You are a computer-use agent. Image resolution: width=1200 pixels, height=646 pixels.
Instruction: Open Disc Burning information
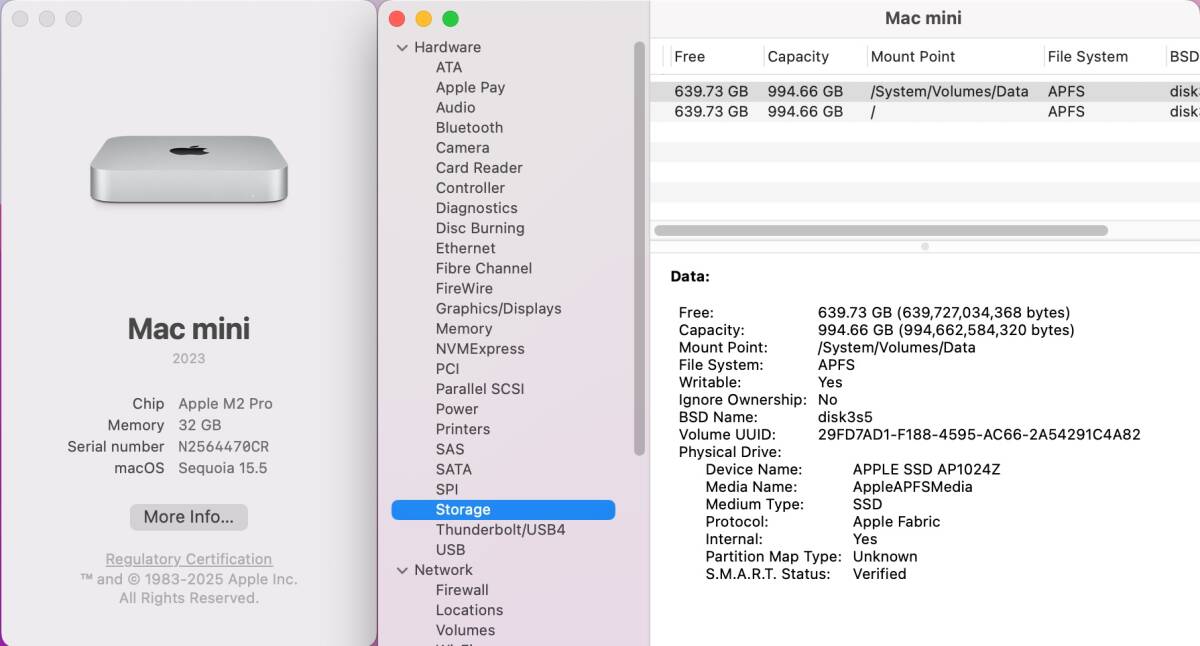coord(480,228)
